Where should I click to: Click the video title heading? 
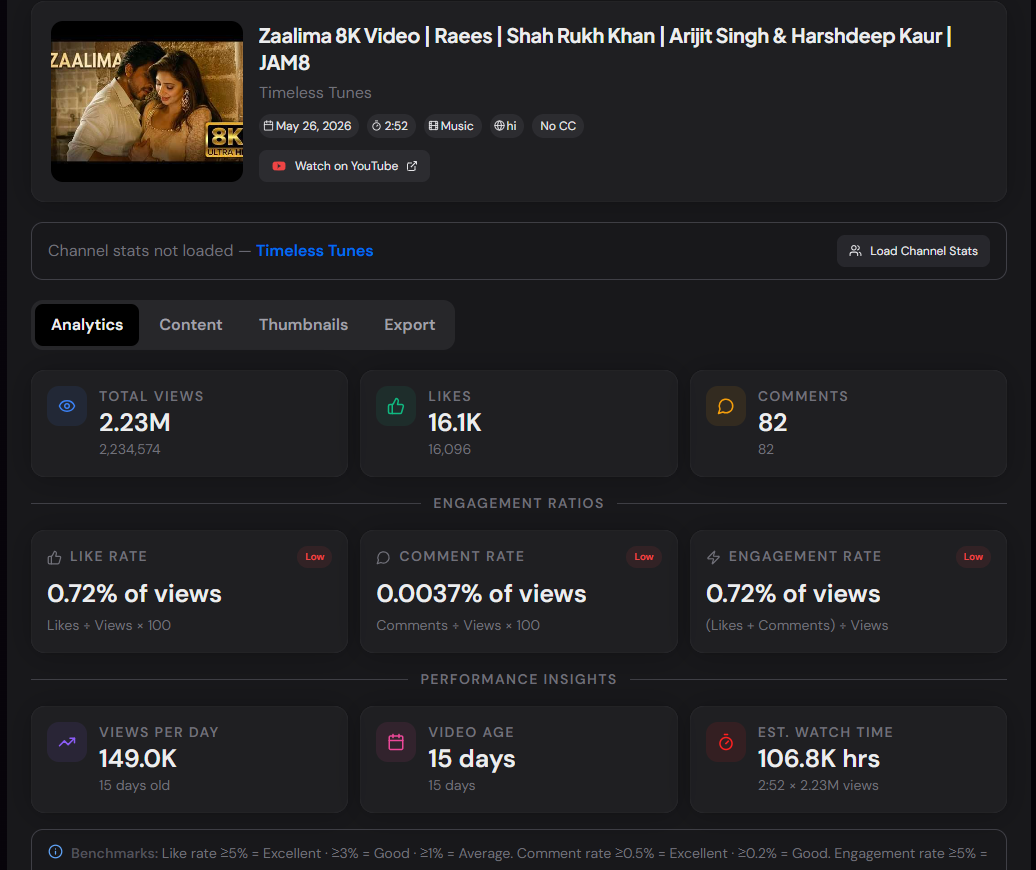click(x=605, y=49)
